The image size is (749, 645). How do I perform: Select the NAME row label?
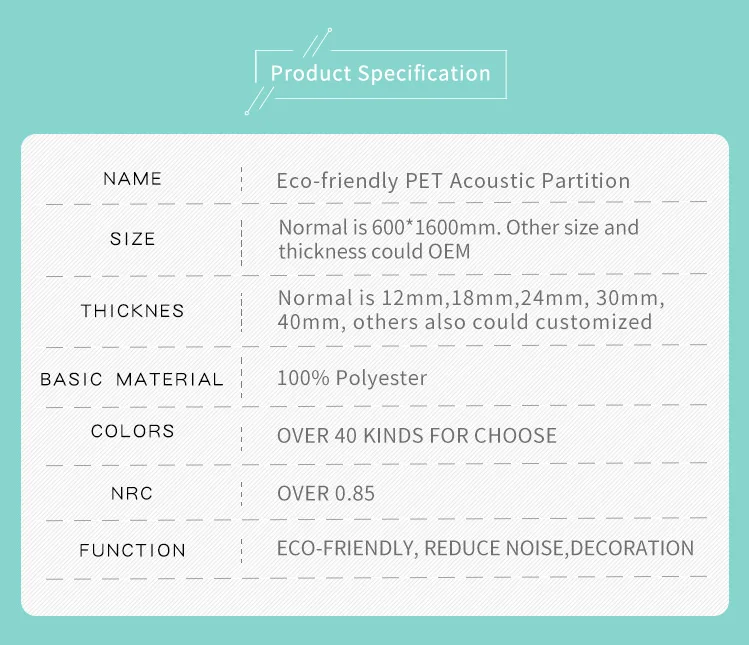click(132, 179)
